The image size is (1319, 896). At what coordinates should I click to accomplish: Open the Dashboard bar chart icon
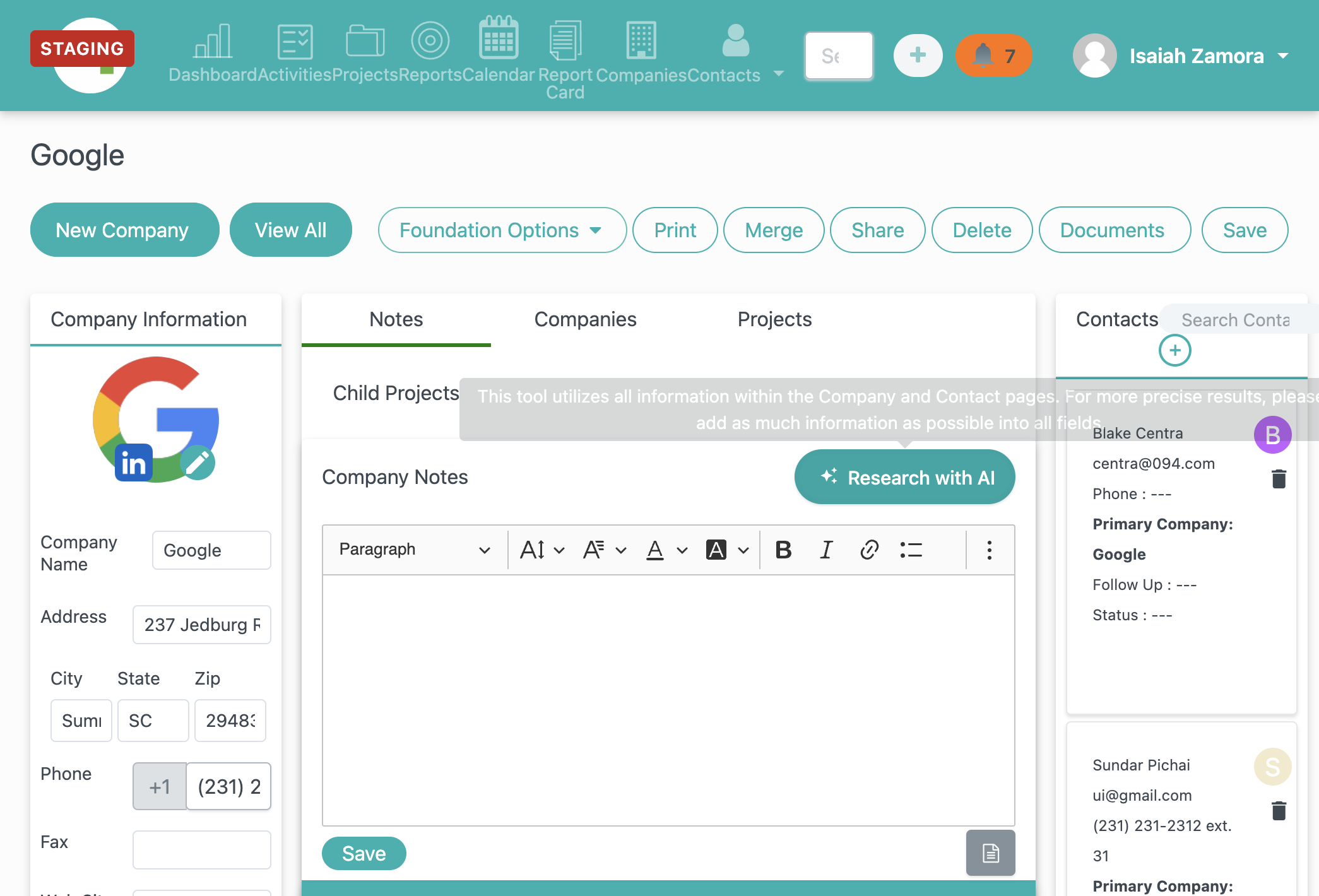pos(213,42)
